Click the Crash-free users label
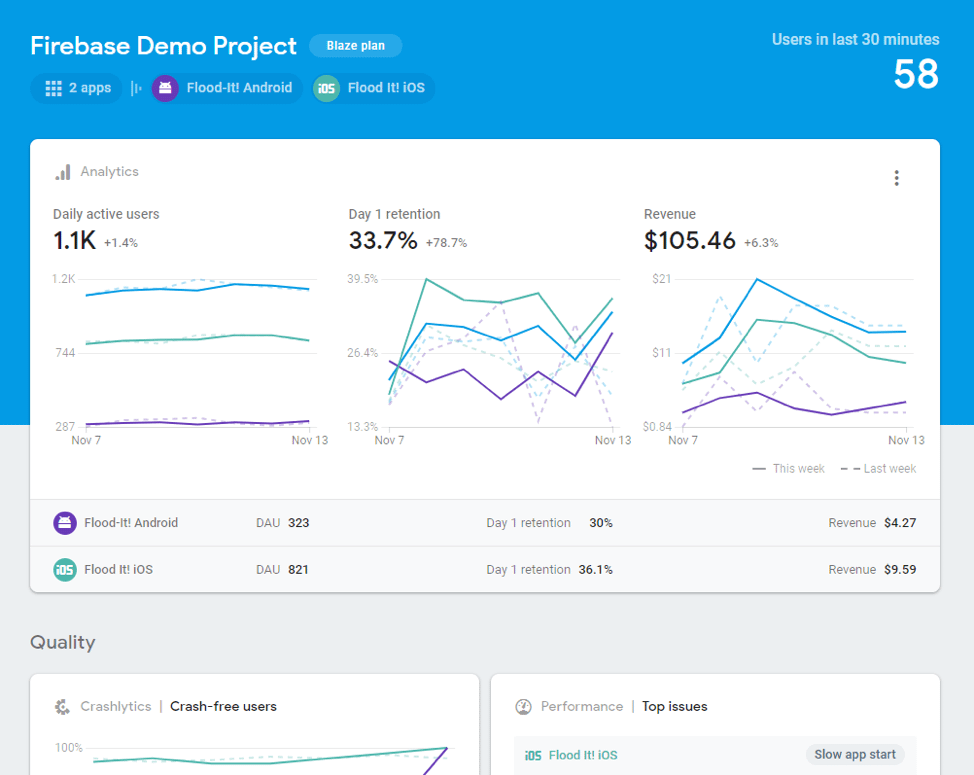Image resolution: width=974 pixels, height=775 pixels. point(224,707)
